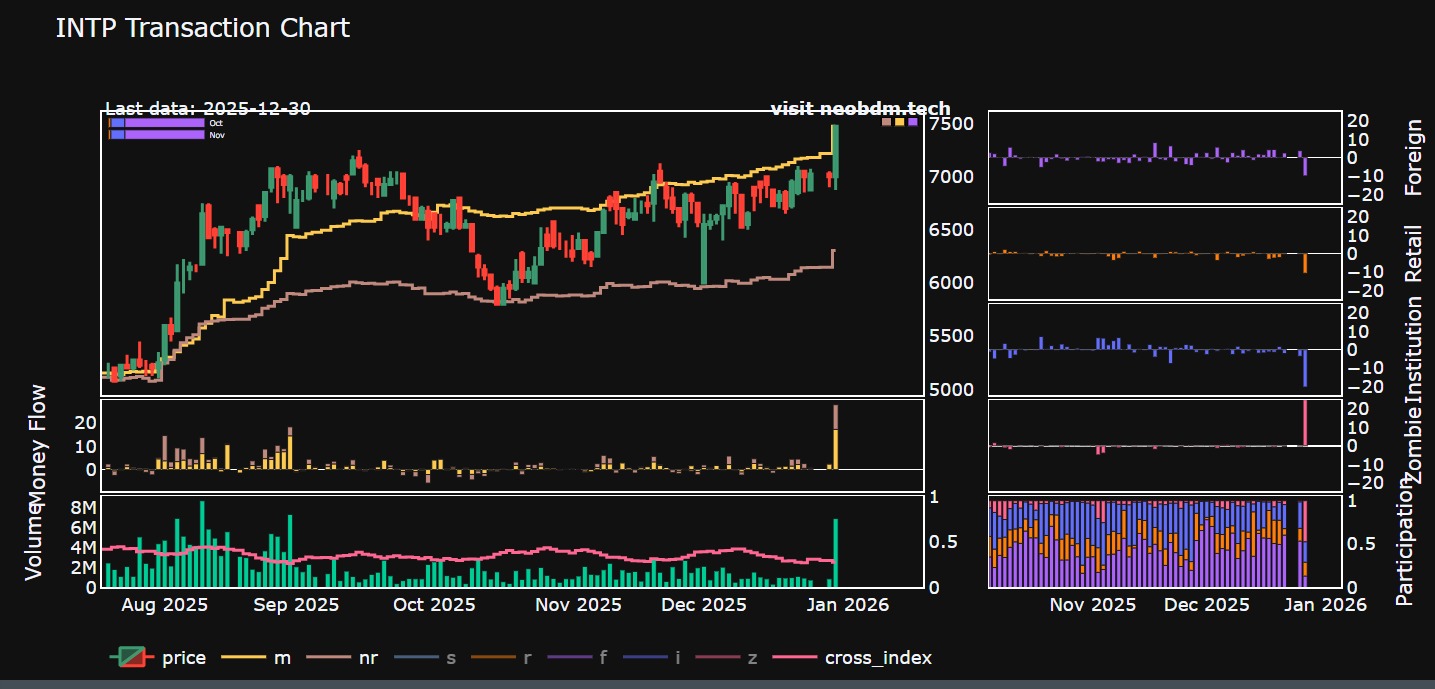
Task: Click the Nov stacked bar legend icon
Action: [157, 134]
